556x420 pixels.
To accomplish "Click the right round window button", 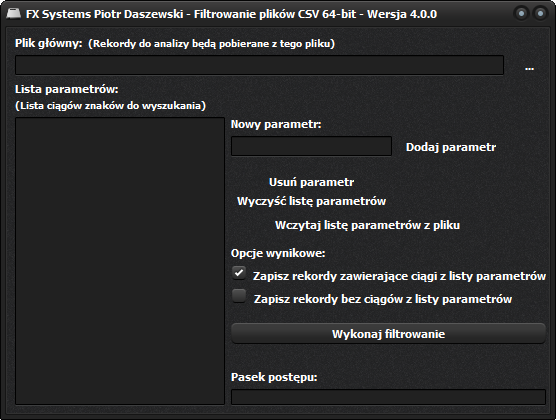I will click(x=540, y=13).
